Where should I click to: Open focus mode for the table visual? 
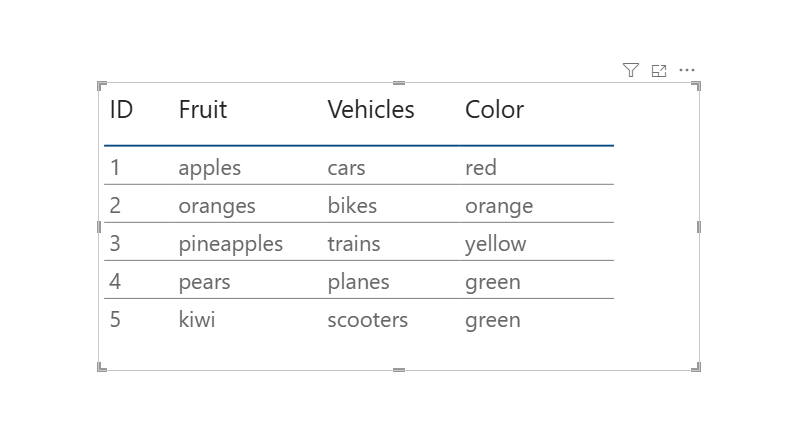tap(659, 70)
